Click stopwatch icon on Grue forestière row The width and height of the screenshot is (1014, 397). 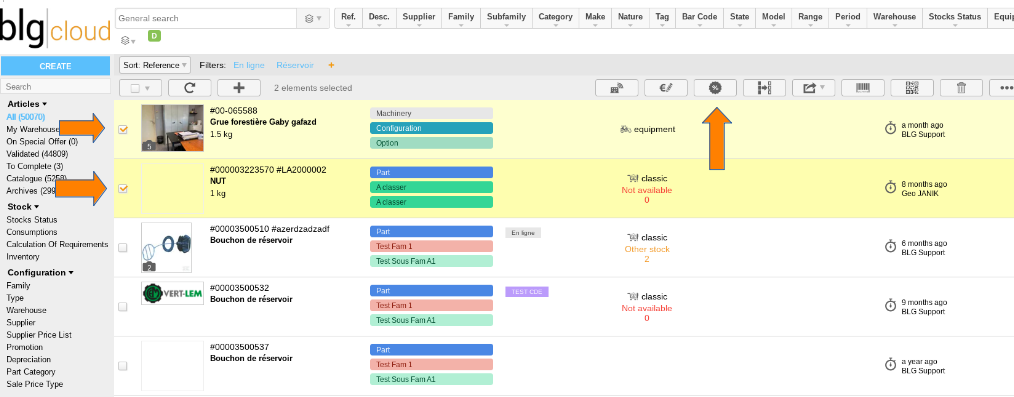pos(890,128)
